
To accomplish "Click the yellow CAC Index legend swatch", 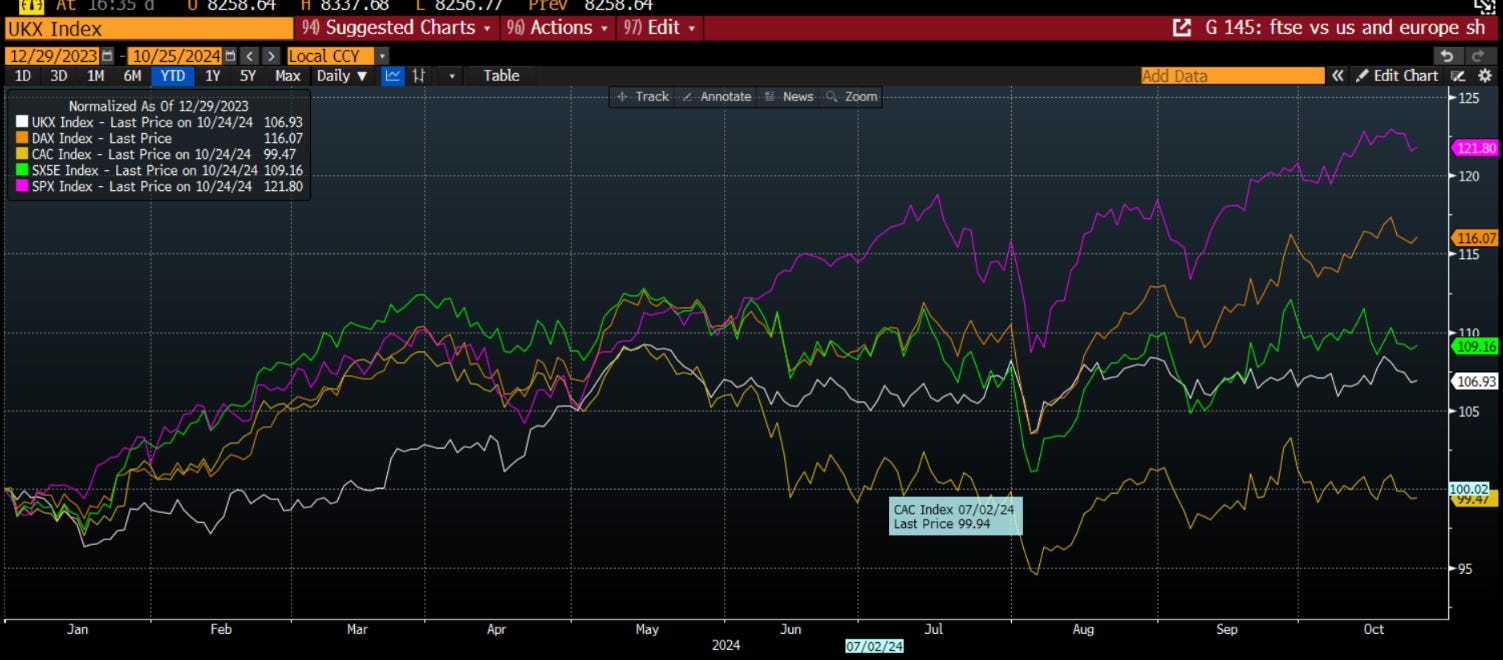I will 22,154.
